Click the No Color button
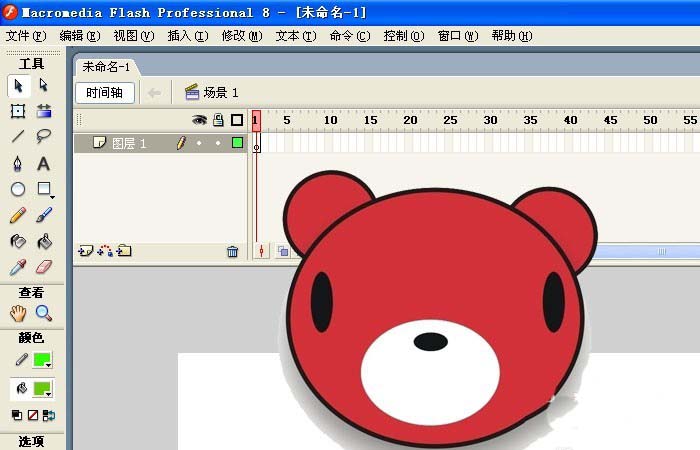Image resolution: width=700 pixels, height=450 pixels. tap(33, 415)
